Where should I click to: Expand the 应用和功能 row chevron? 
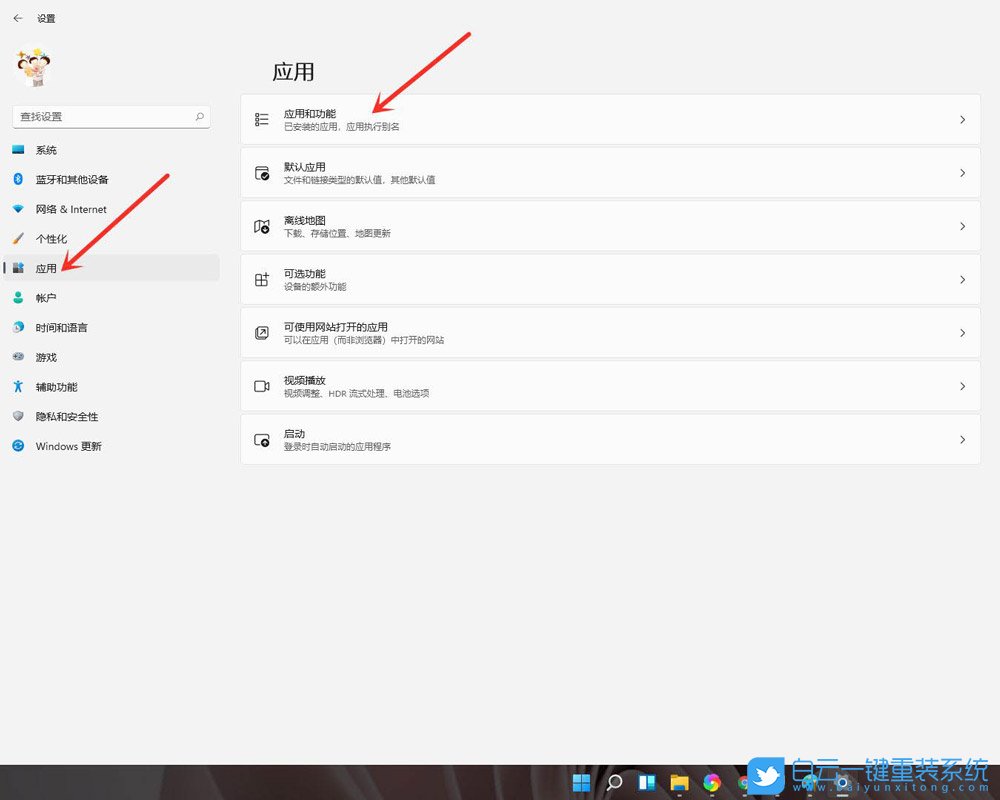click(x=962, y=120)
